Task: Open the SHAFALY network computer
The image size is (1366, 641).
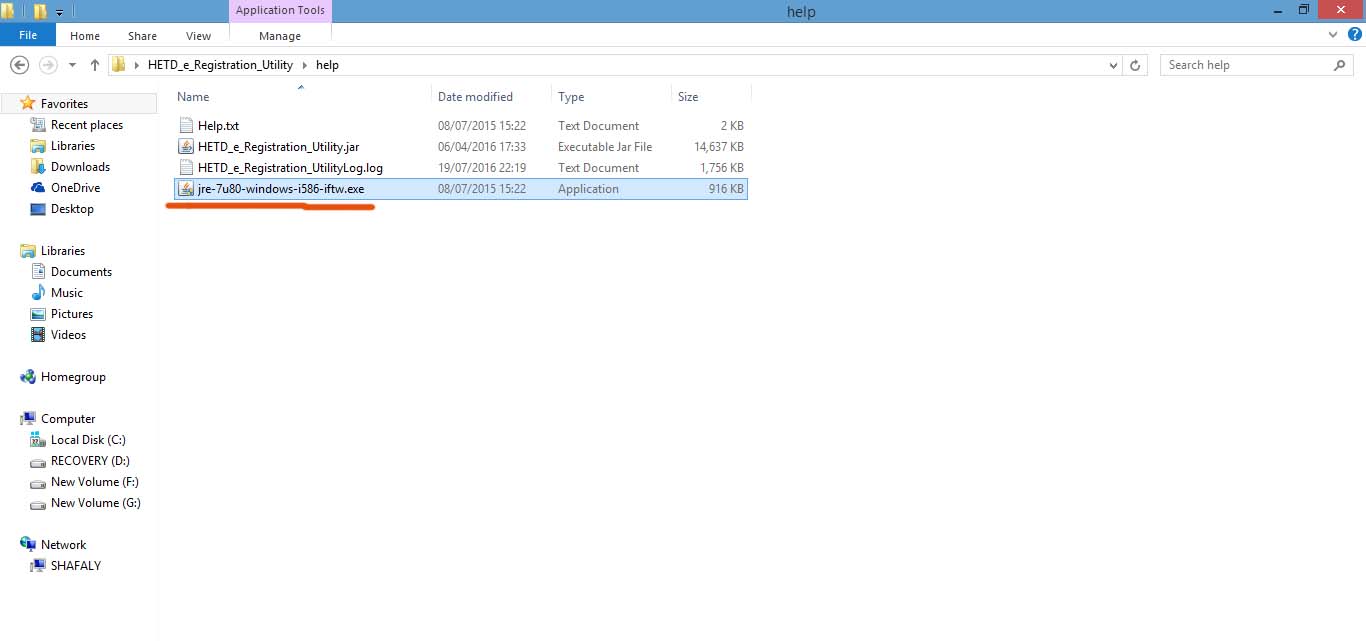Action: coord(76,566)
